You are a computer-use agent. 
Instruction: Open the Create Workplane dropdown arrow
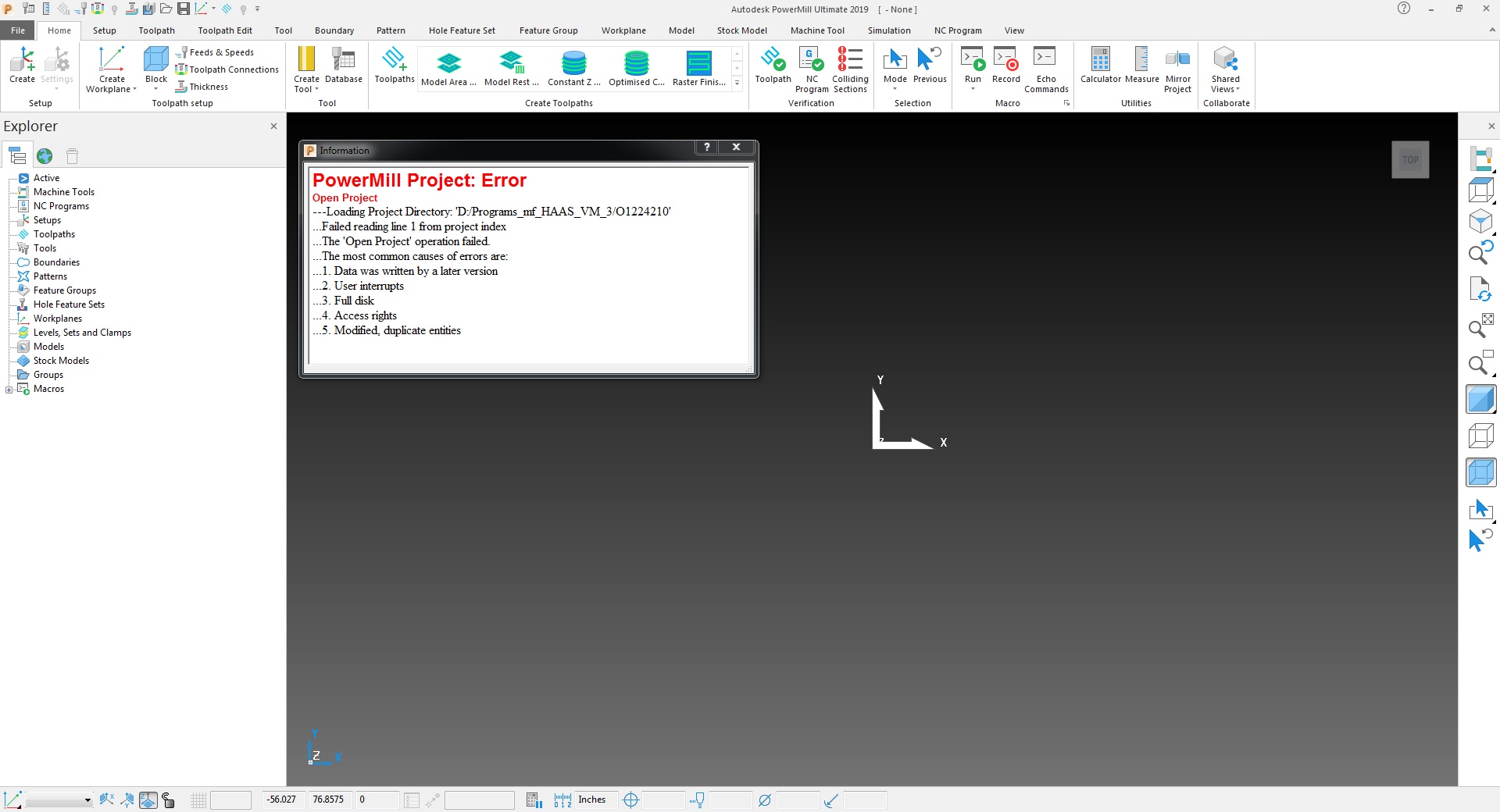coord(134,90)
